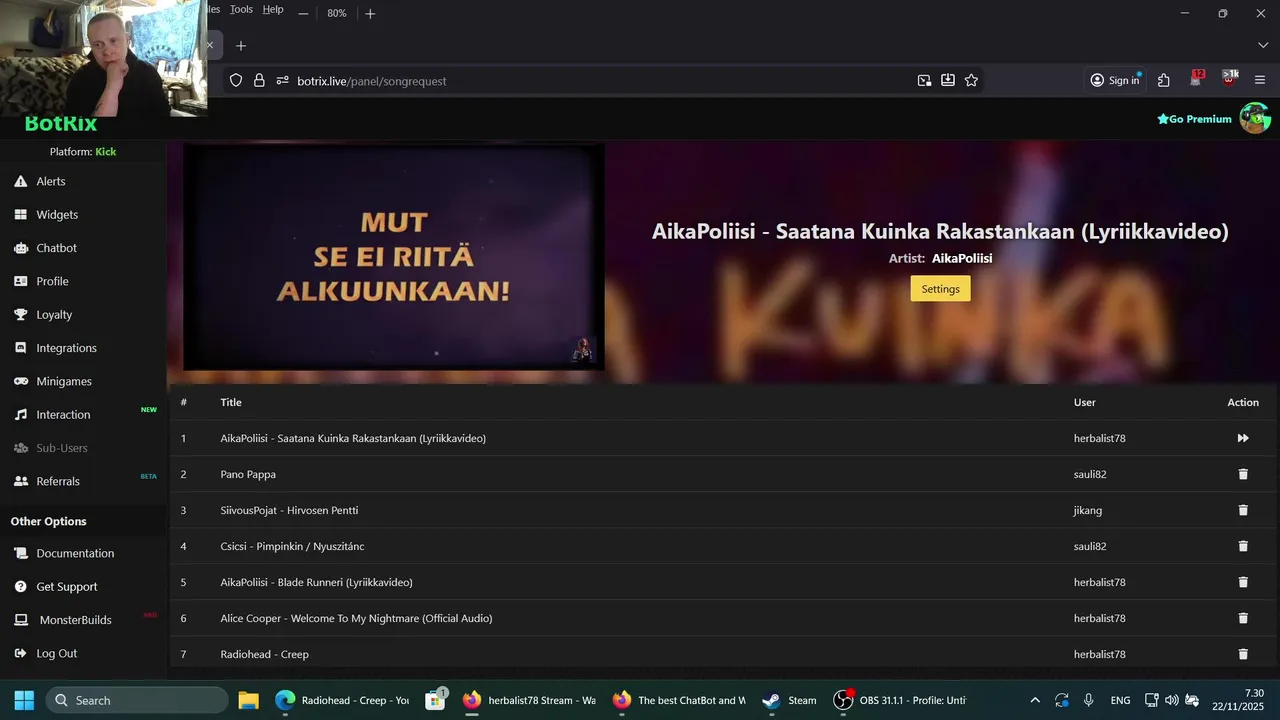Open BotRix user avatar menu
This screenshot has width=1280, height=720.
1255,118
